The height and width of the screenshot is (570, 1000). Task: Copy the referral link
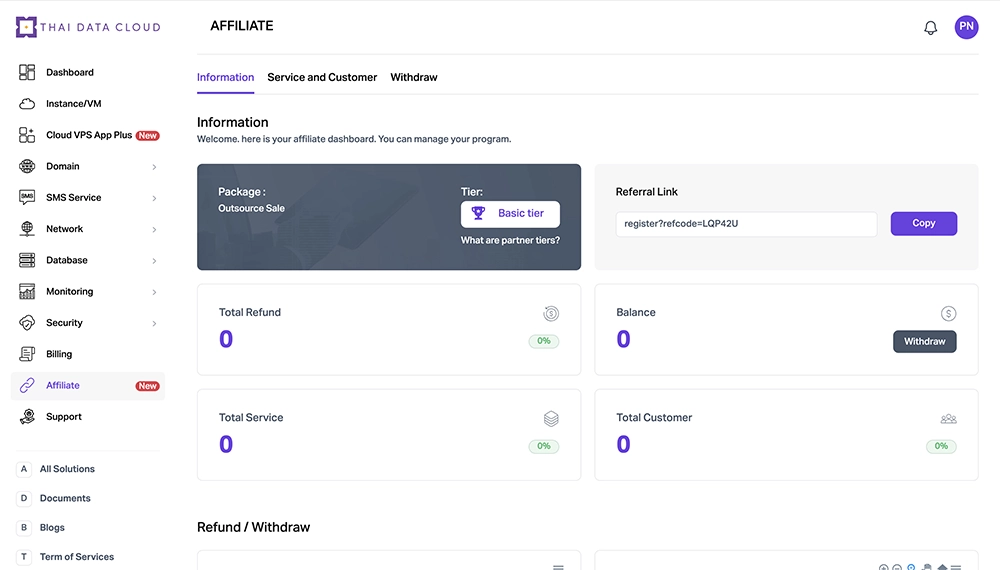tap(923, 223)
